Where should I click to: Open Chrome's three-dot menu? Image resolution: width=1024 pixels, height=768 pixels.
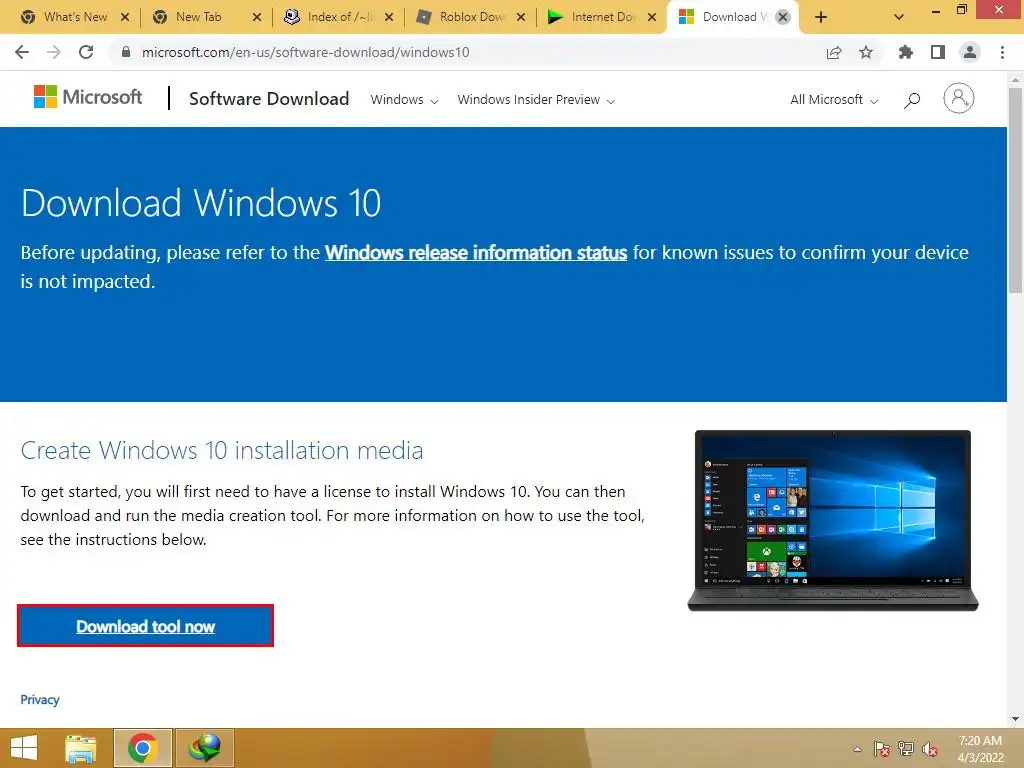1002,52
